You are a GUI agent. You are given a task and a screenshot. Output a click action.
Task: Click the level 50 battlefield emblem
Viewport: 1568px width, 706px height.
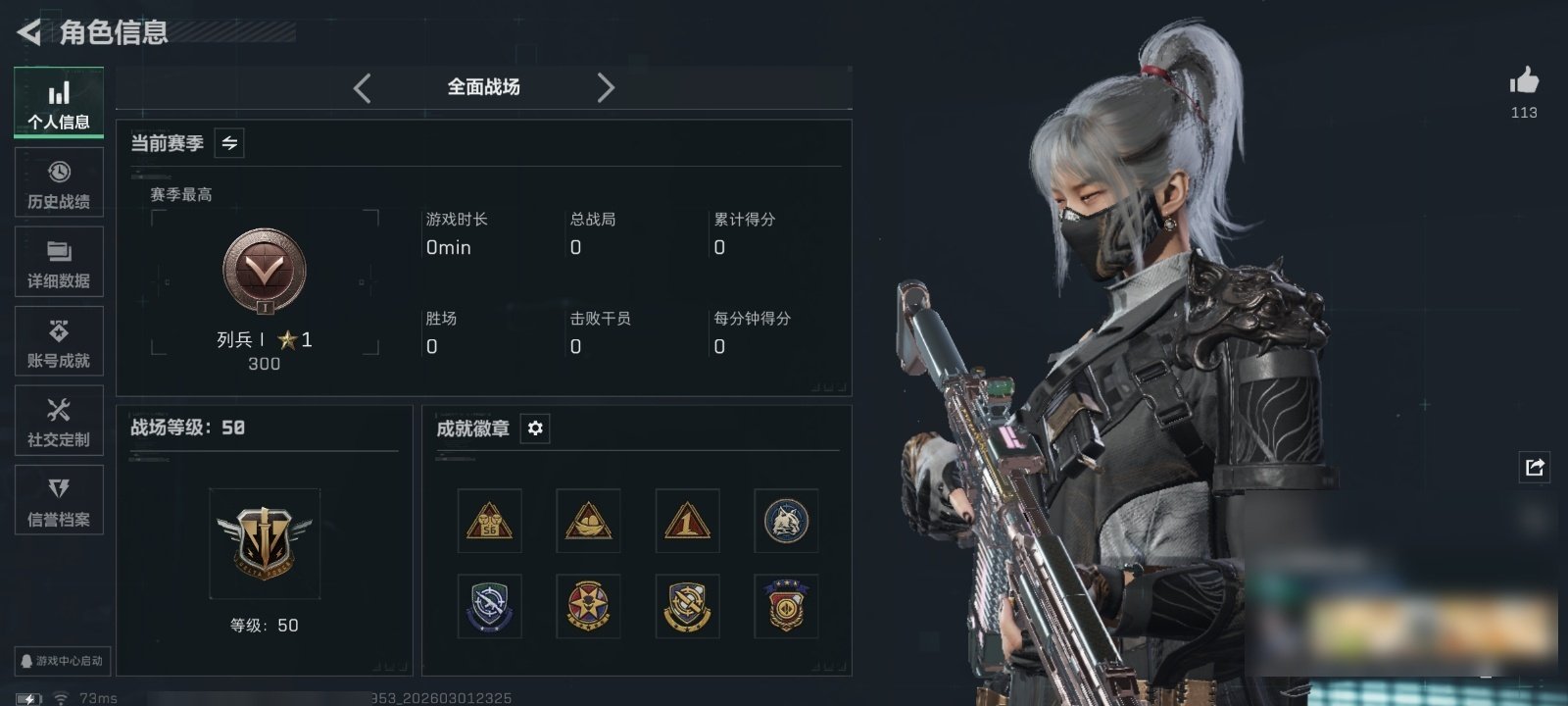[x=265, y=543]
